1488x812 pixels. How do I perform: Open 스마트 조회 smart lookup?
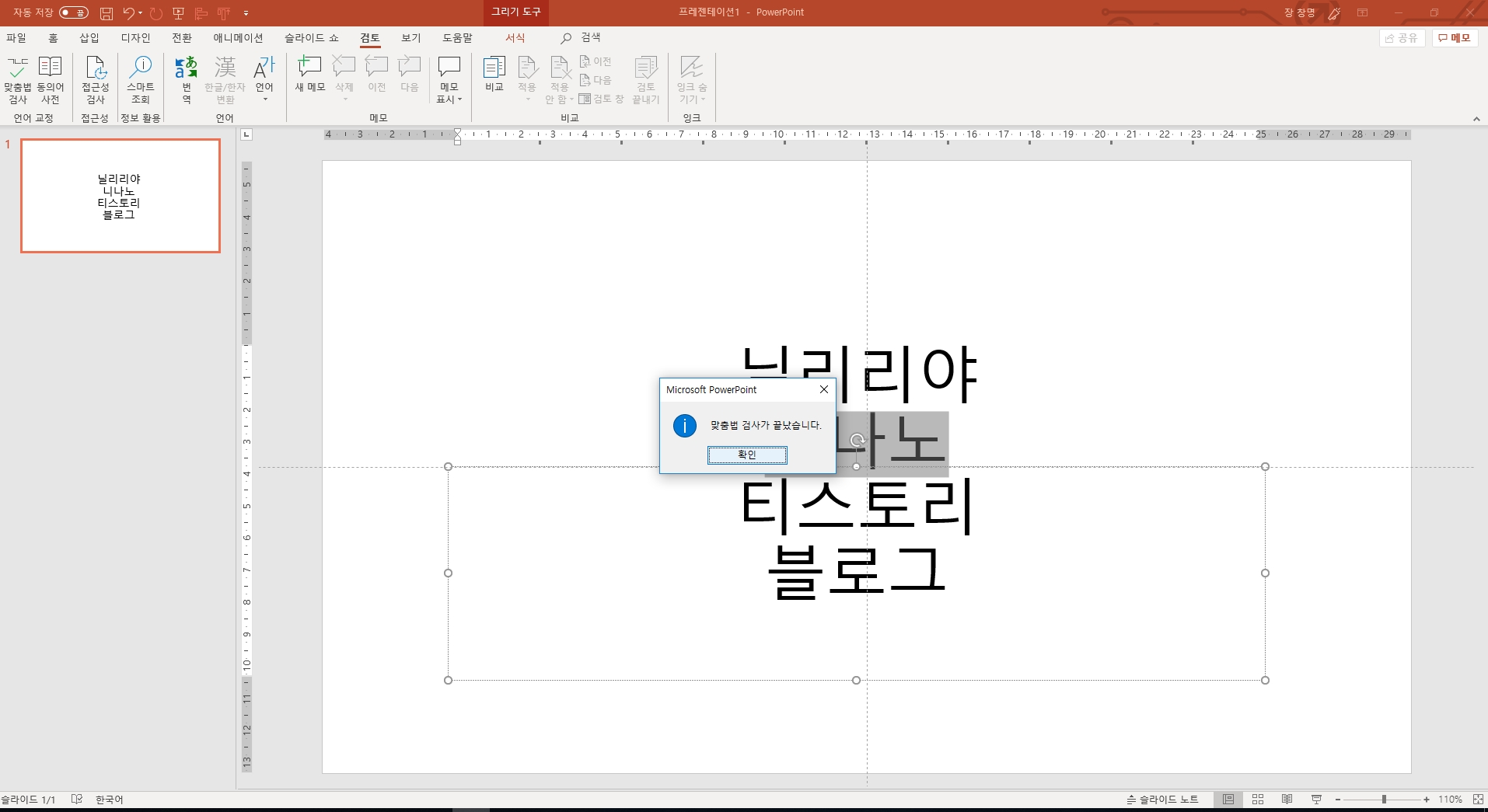(141, 80)
